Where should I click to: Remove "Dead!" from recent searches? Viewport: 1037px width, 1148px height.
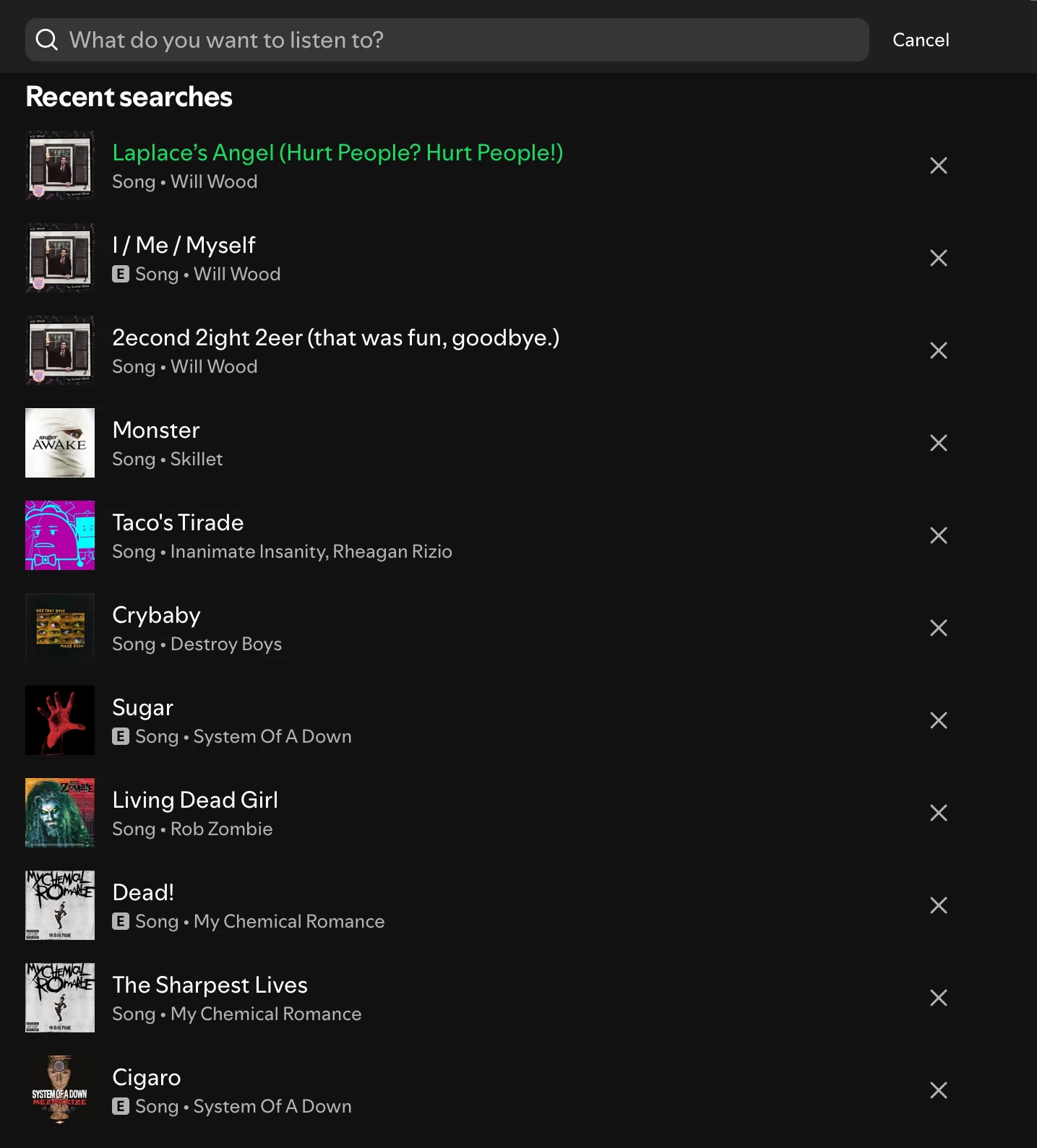point(938,905)
